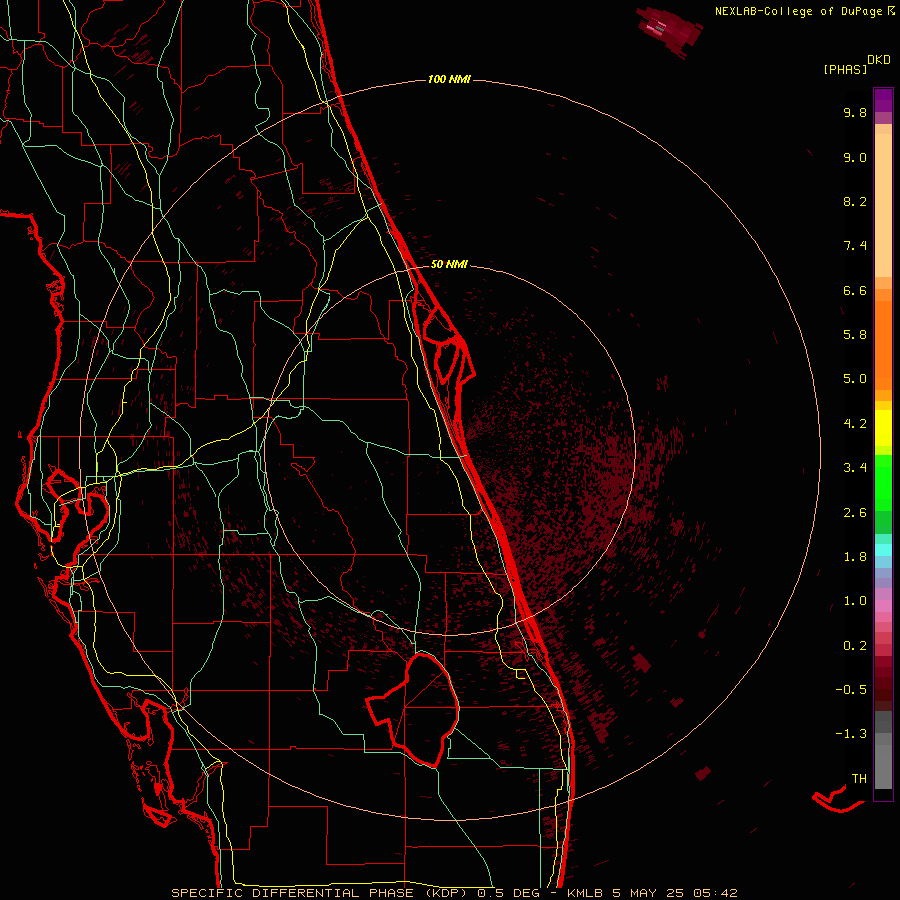Viewport: 900px width, 900px height.
Task: Select the -1.3 value on the scale
Action: click(851, 734)
